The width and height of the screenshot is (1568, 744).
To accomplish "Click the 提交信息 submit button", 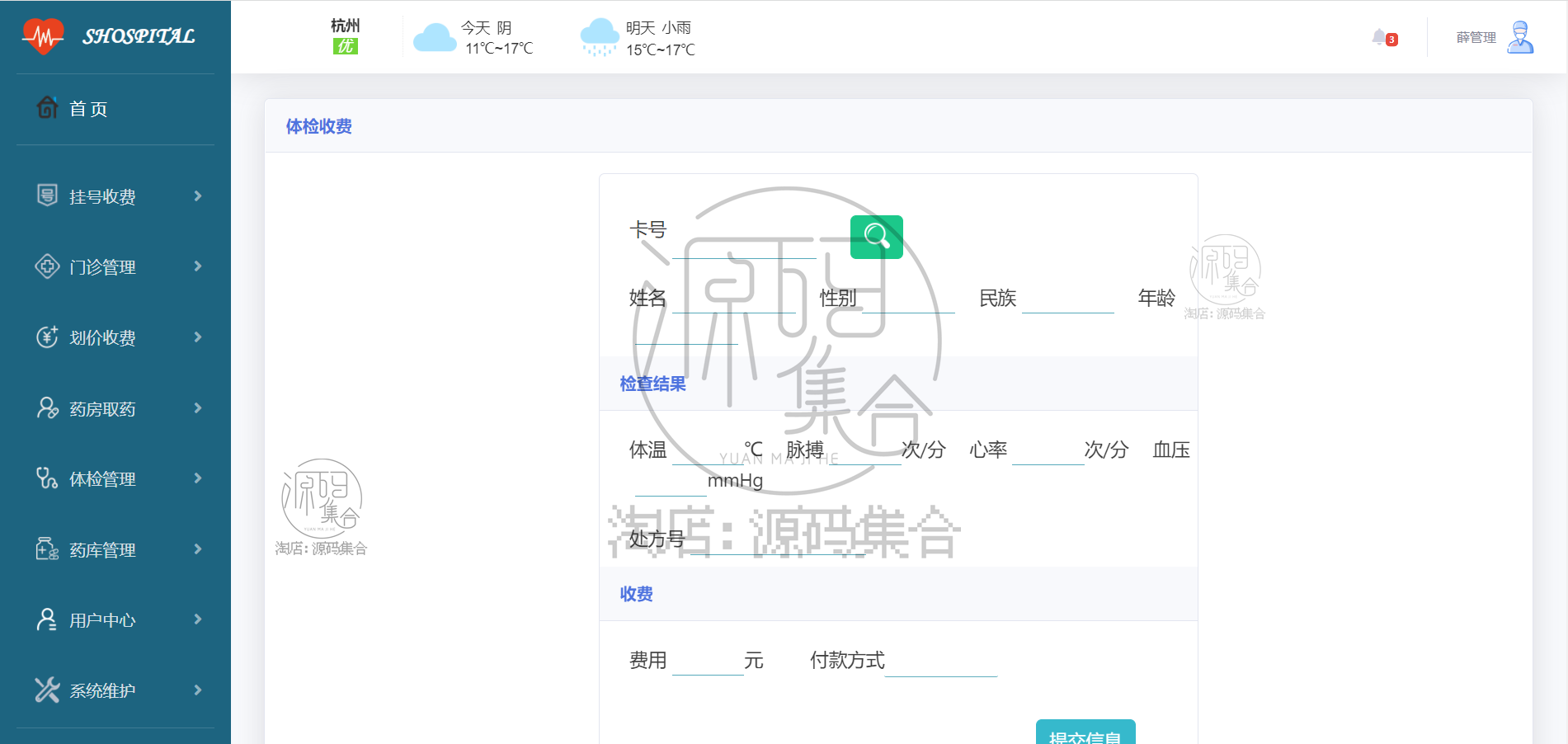I will (1085, 732).
